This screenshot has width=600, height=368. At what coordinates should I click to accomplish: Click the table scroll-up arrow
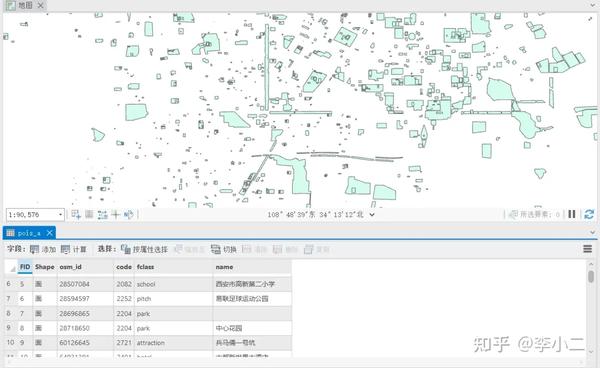[x=591, y=264]
